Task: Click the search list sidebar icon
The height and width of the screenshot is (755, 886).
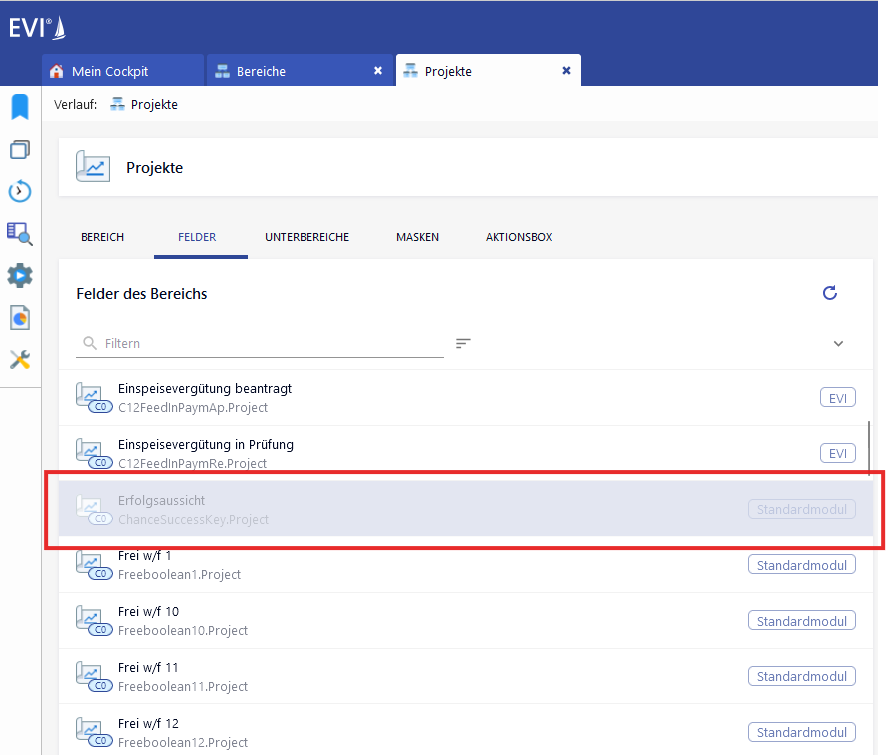Action: (20, 233)
